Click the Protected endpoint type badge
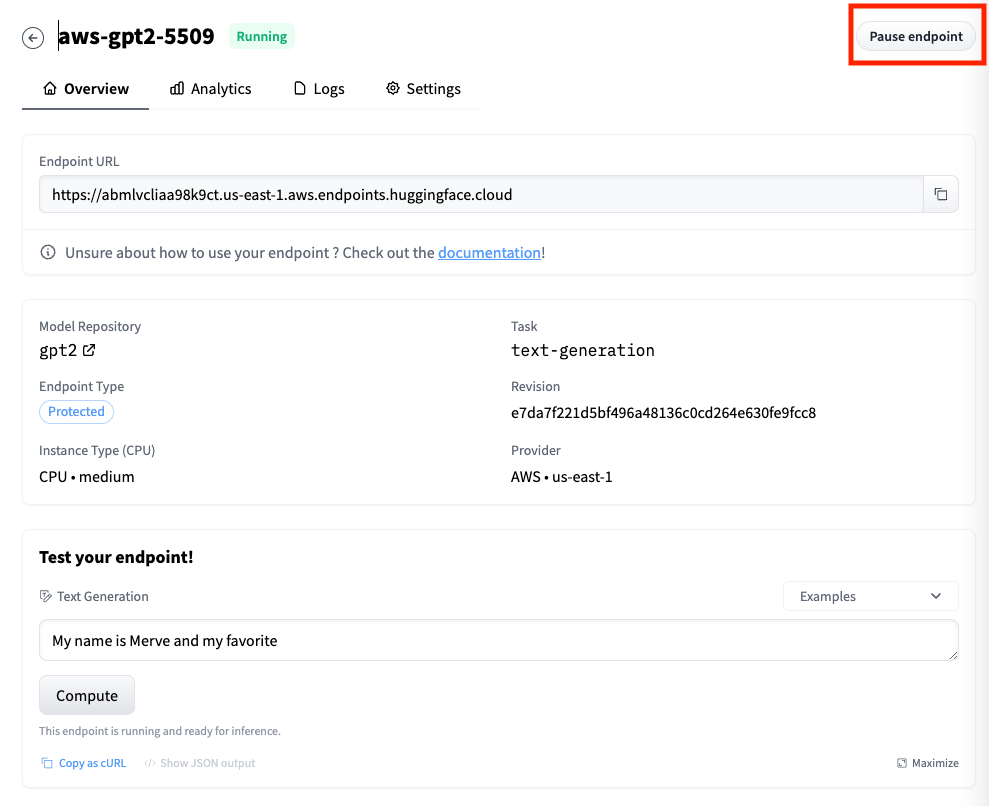Image resolution: width=989 pixels, height=806 pixels. tap(76, 412)
